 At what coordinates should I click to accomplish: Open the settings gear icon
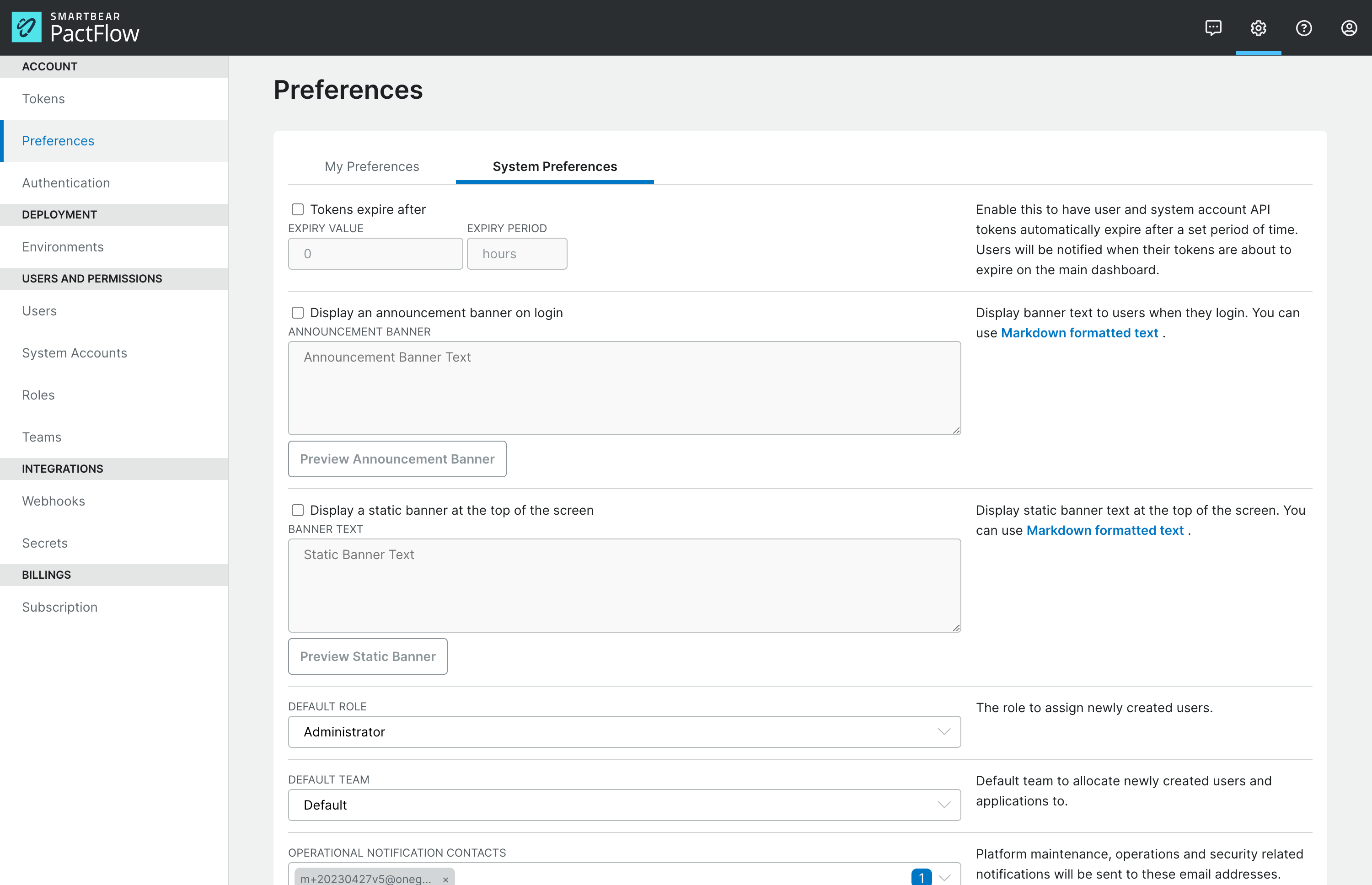pos(1258,27)
